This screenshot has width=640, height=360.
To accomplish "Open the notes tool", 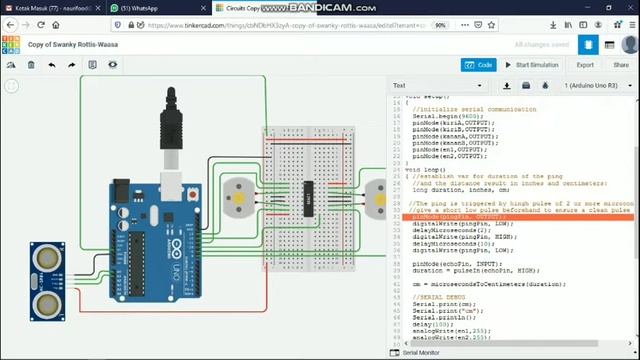I will pos(93,65).
